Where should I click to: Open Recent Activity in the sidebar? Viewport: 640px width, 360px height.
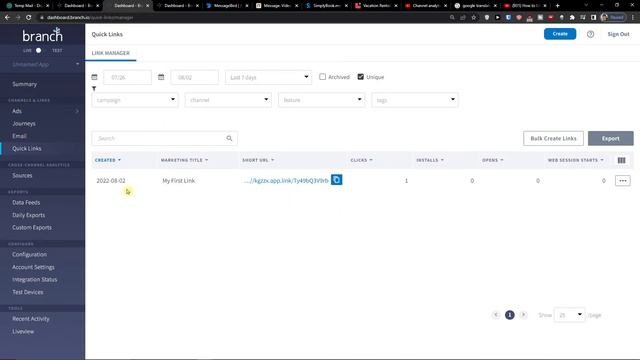(31, 319)
